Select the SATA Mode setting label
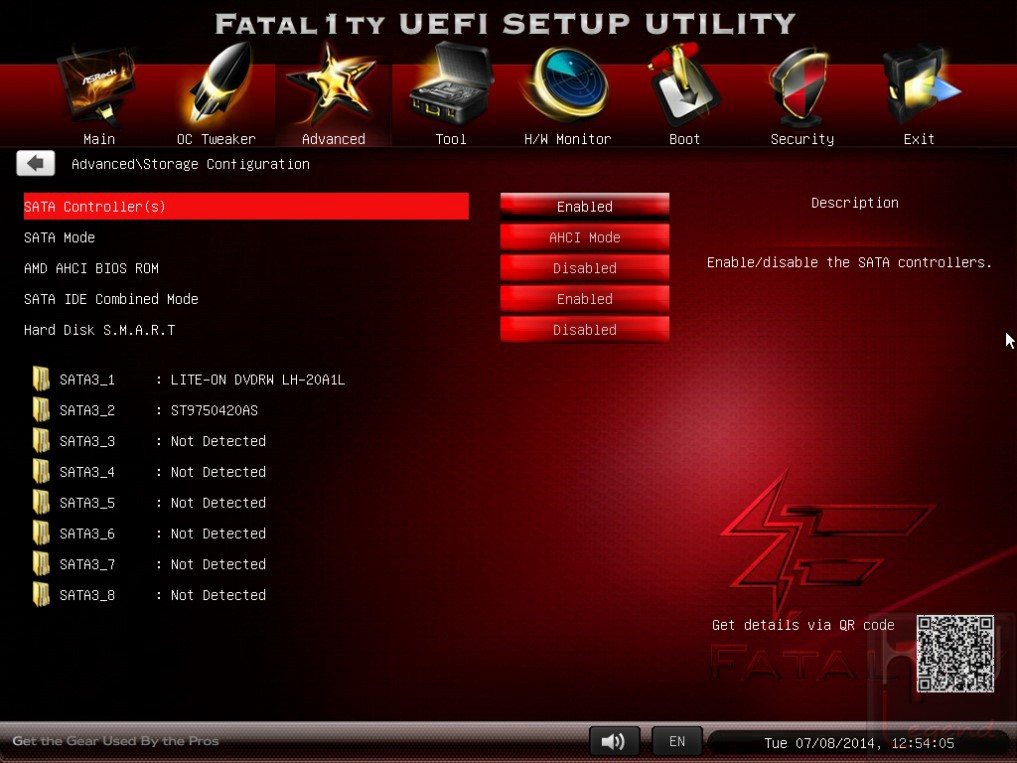 pyautogui.click(x=60, y=237)
